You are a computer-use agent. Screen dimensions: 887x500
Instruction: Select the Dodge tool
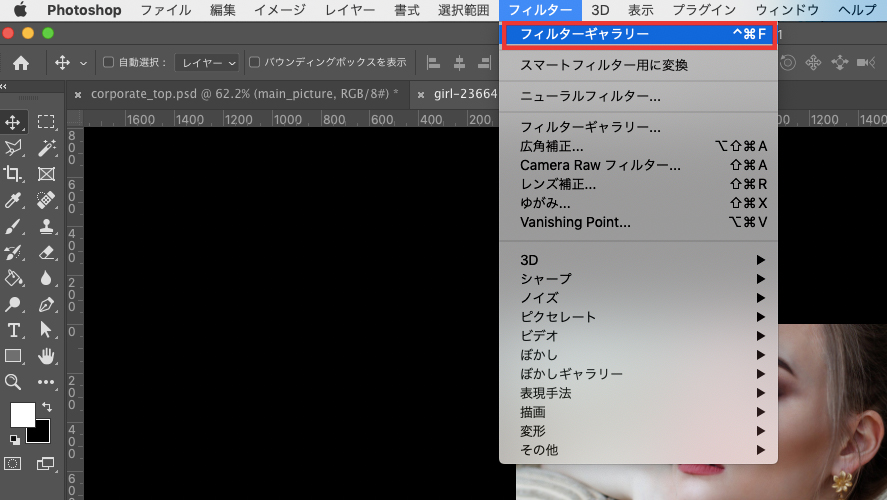13,304
